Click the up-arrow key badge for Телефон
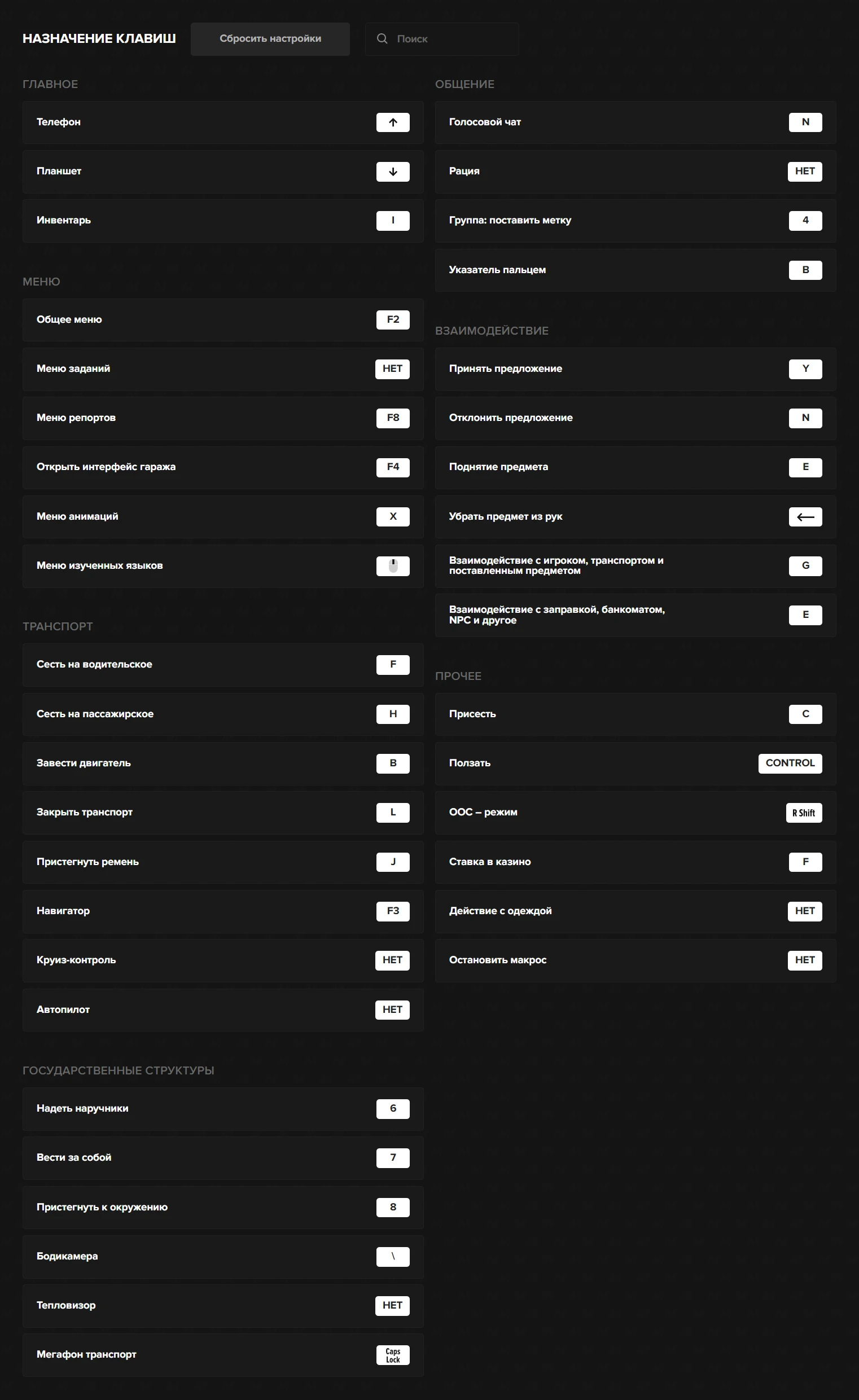 [x=393, y=122]
